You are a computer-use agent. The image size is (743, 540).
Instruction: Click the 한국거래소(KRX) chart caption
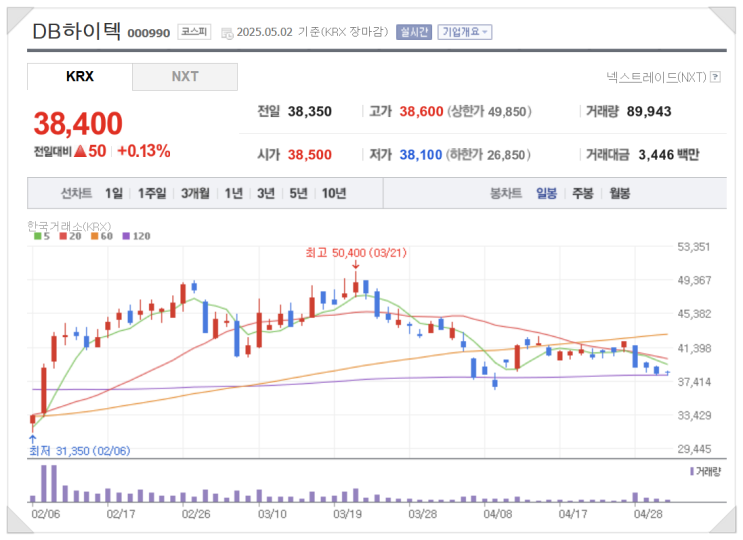(x=69, y=226)
